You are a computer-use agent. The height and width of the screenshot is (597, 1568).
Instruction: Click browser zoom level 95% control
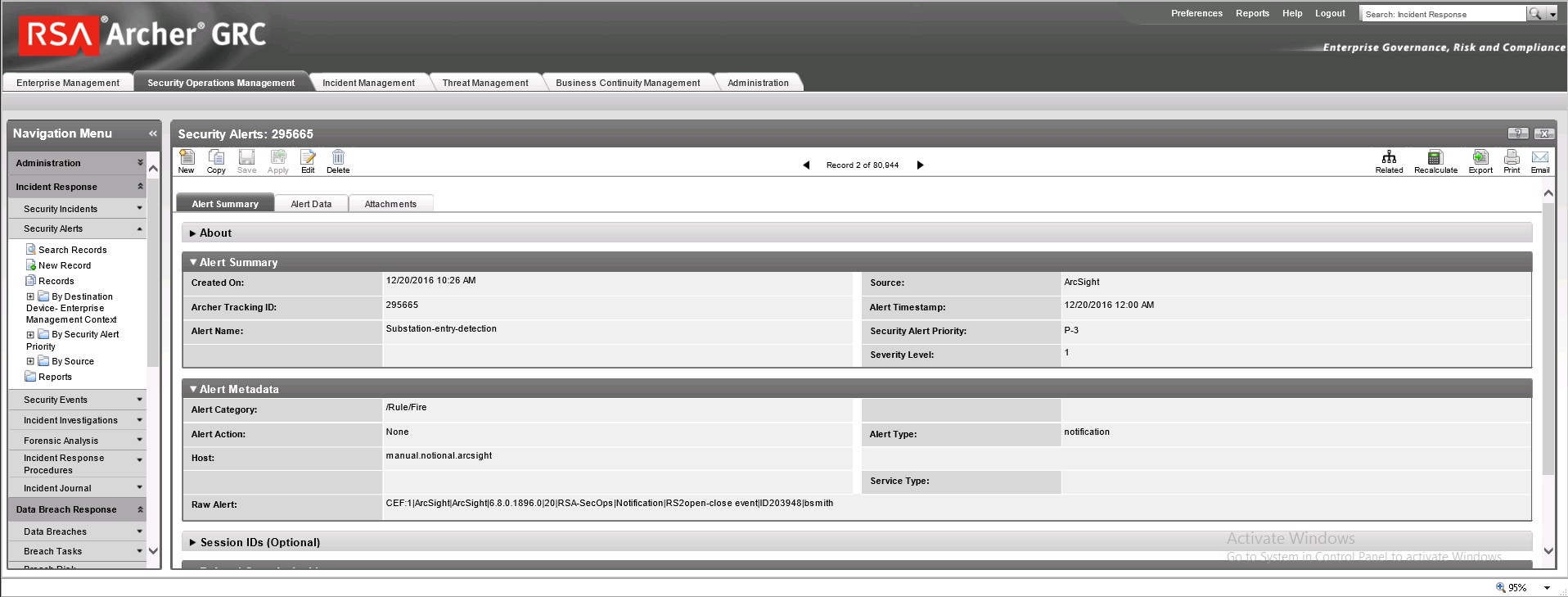click(1522, 587)
